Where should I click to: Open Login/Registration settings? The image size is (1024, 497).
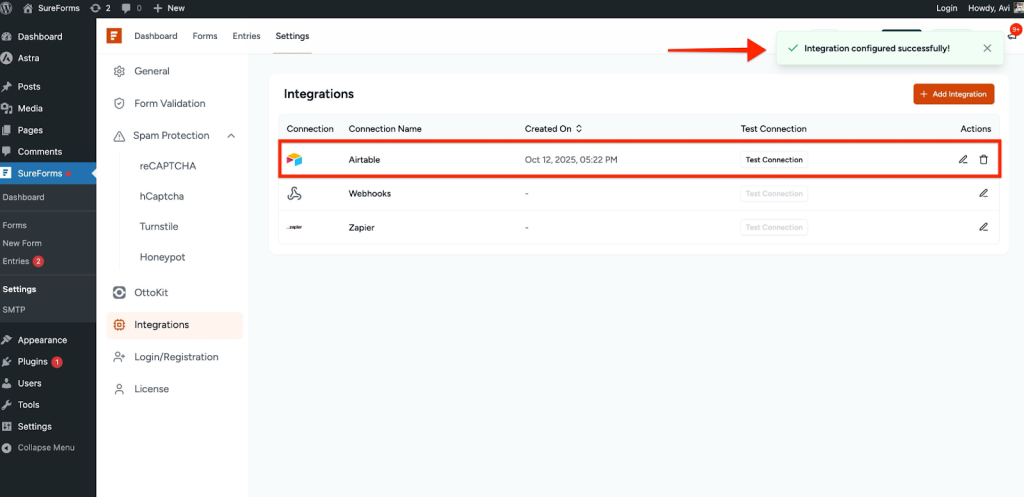(x=174, y=357)
